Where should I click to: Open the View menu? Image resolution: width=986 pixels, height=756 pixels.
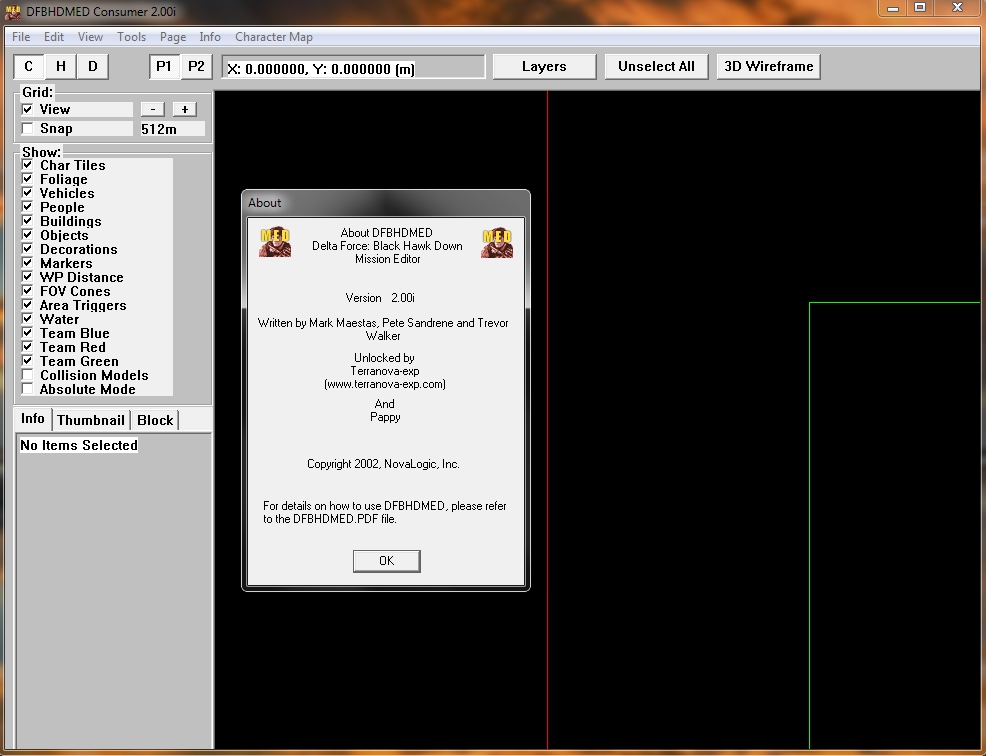click(91, 36)
